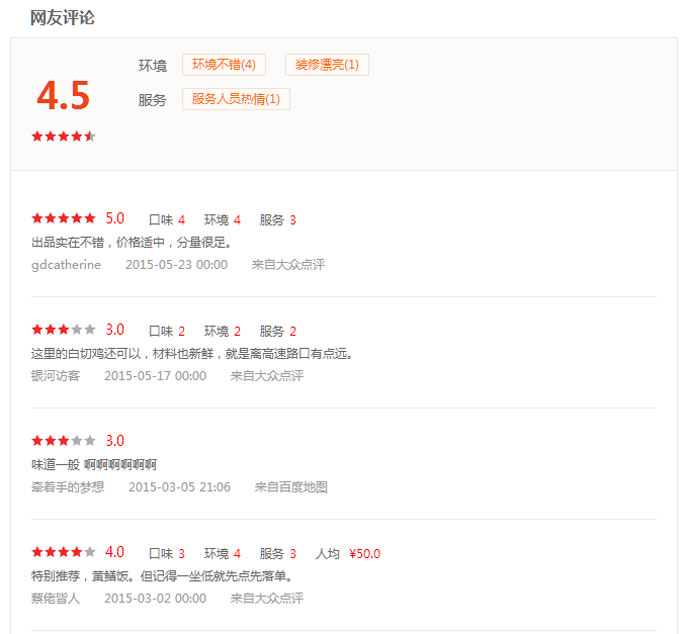Open reviewer 牵着手的梦想's profile

coord(68,487)
